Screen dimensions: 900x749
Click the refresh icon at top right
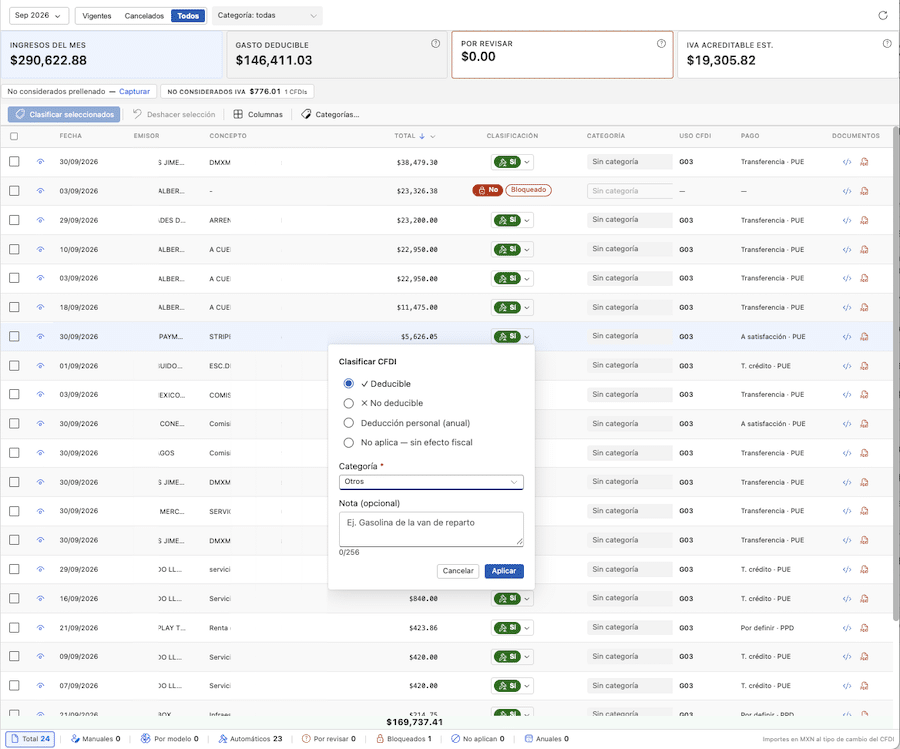[883, 15]
